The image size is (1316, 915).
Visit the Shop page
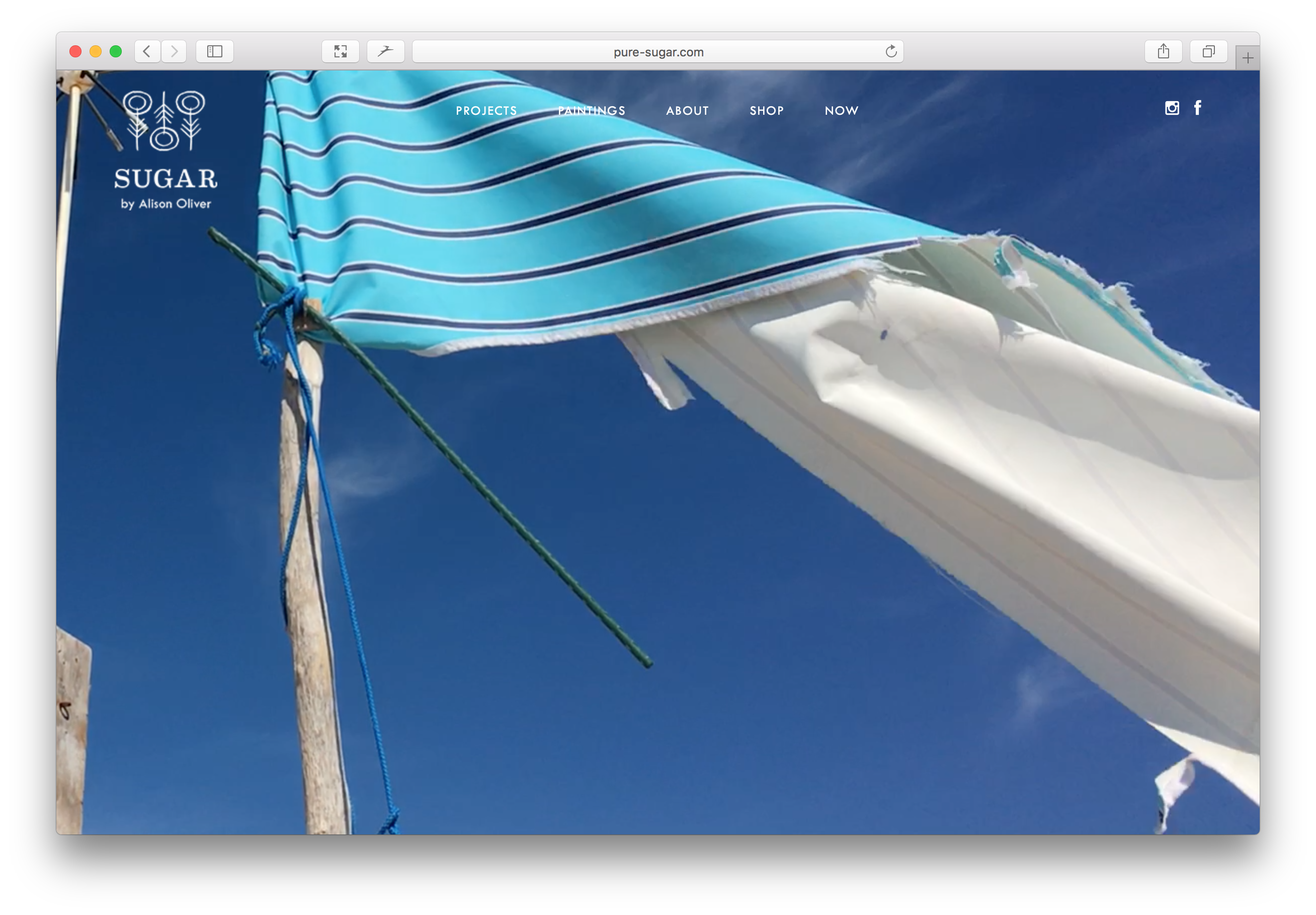tap(767, 111)
